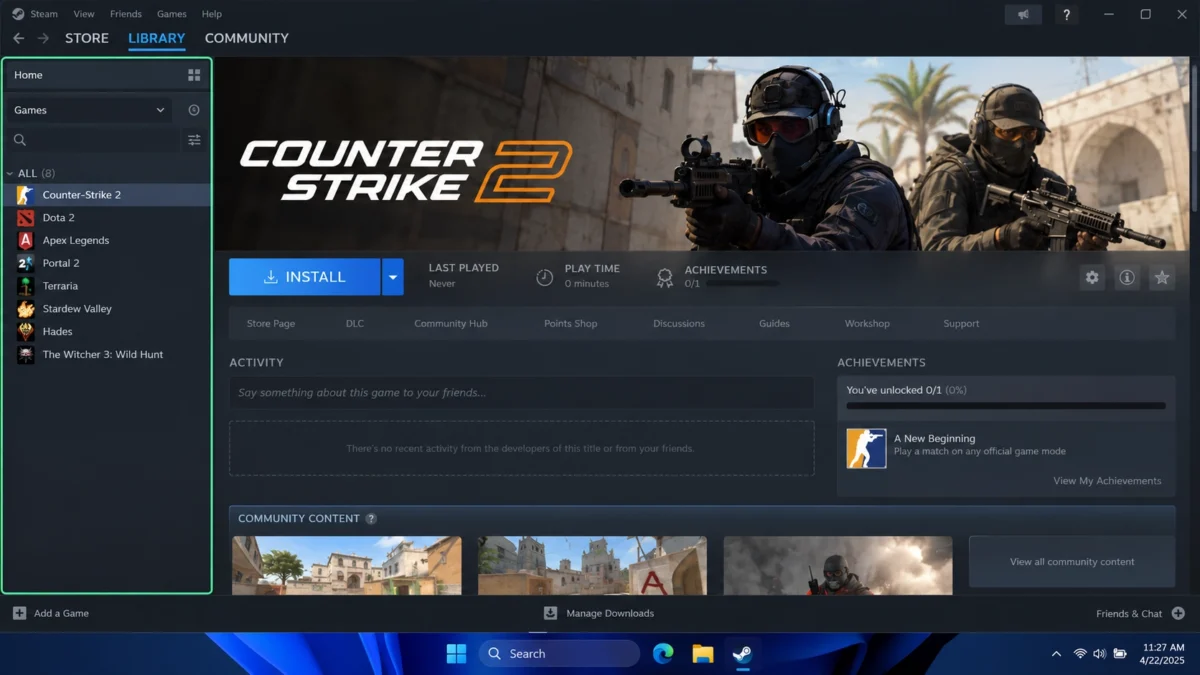The width and height of the screenshot is (1200, 675).
Task: Click the Play Time clock icon
Action: pos(545,277)
